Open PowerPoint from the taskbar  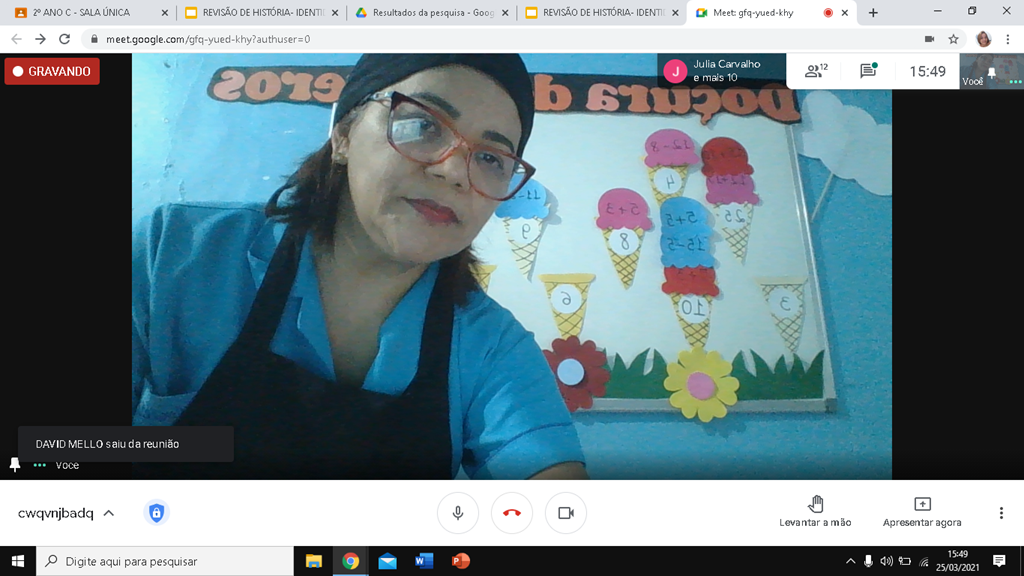coord(460,561)
